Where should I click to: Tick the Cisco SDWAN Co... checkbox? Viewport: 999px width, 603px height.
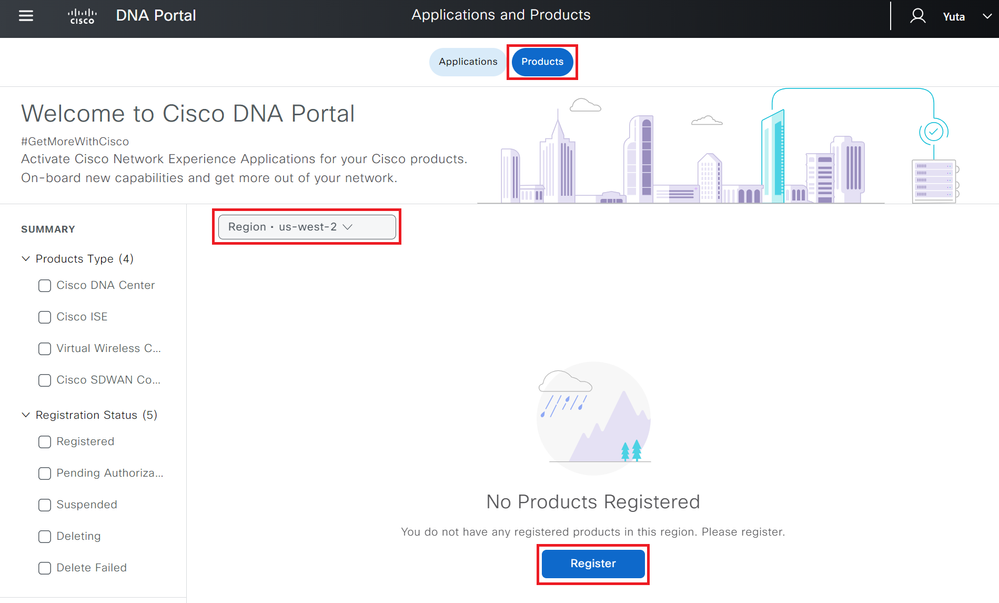45,380
